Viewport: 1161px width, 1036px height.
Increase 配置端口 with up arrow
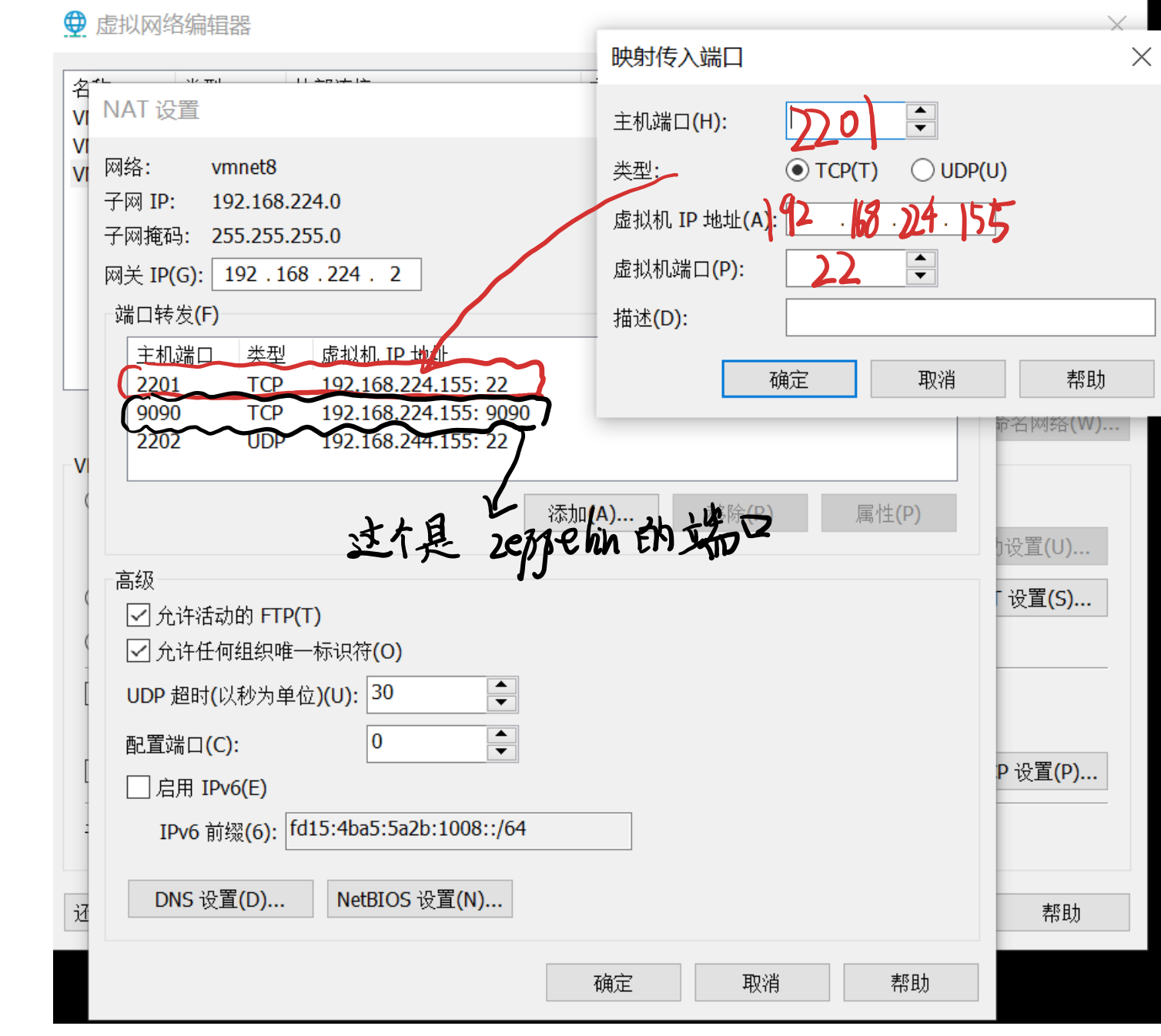tap(502, 734)
